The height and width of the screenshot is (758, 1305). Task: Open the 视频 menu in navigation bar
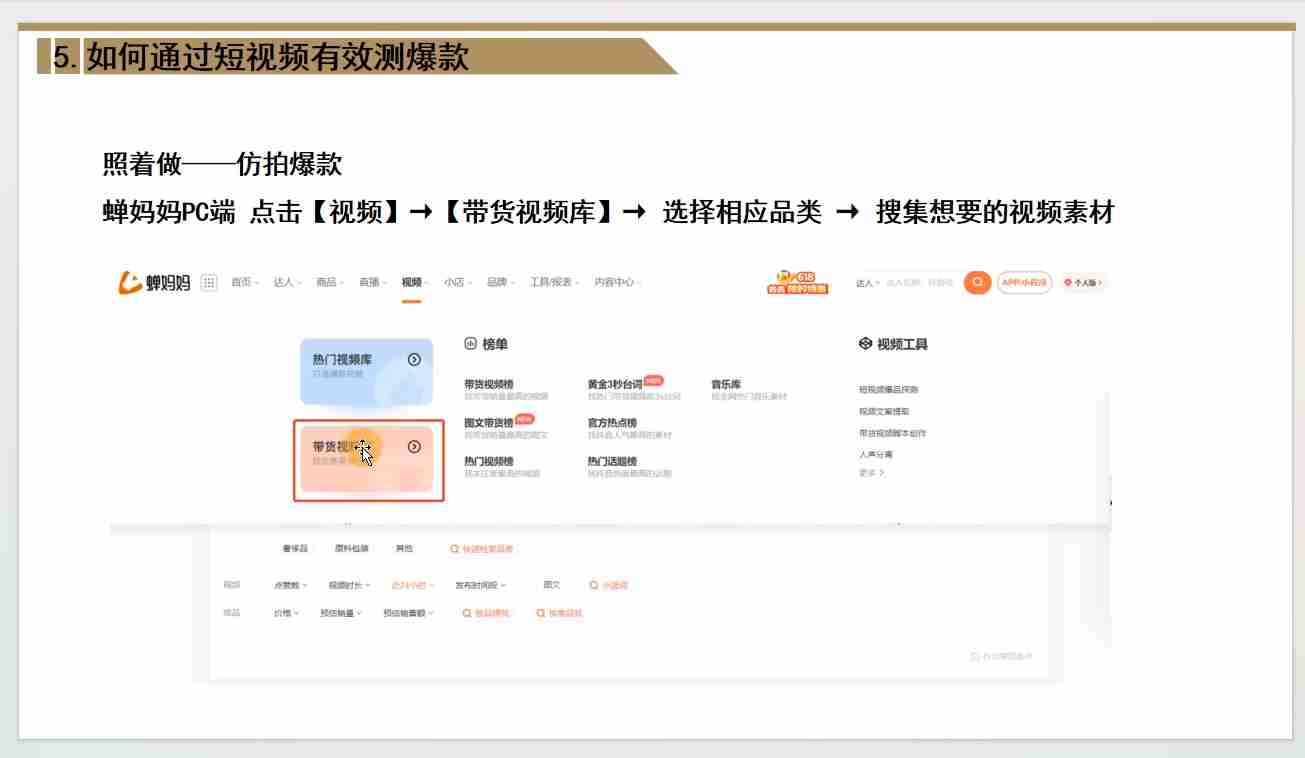pyautogui.click(x=414, y=283)
